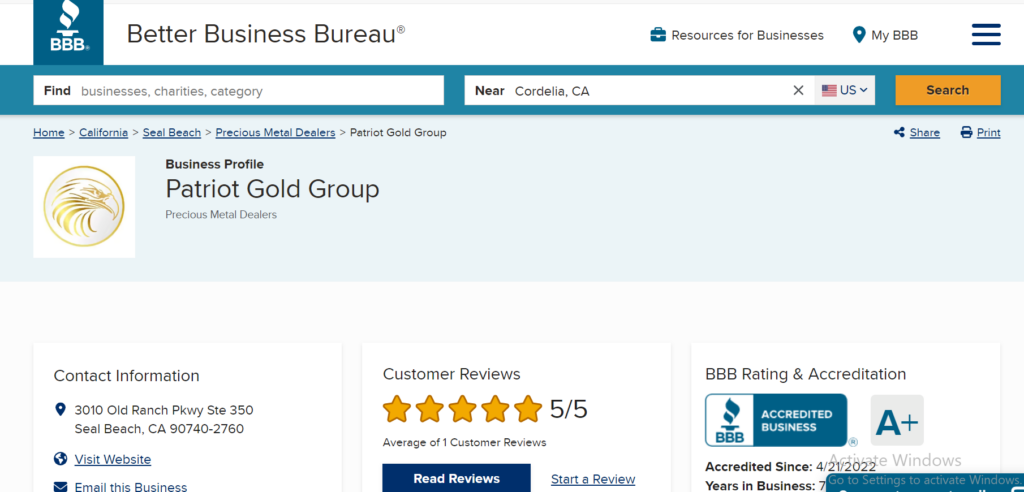Click the BBB torch logo
This screenshot has width=1024, height=492.
69,33
